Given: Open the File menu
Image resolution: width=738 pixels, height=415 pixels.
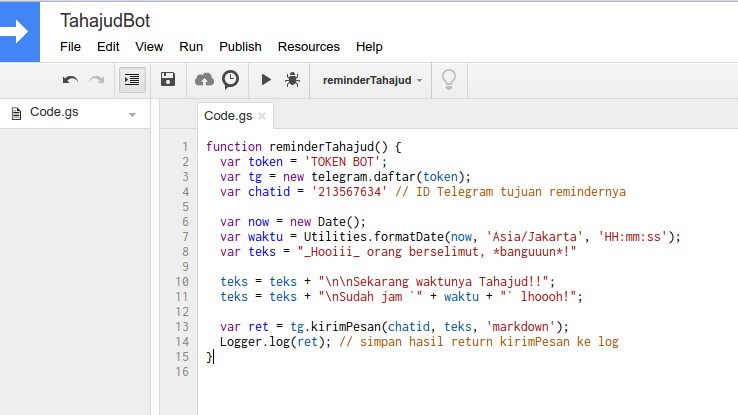Looking at the screenshot, I should pos(70,46).
